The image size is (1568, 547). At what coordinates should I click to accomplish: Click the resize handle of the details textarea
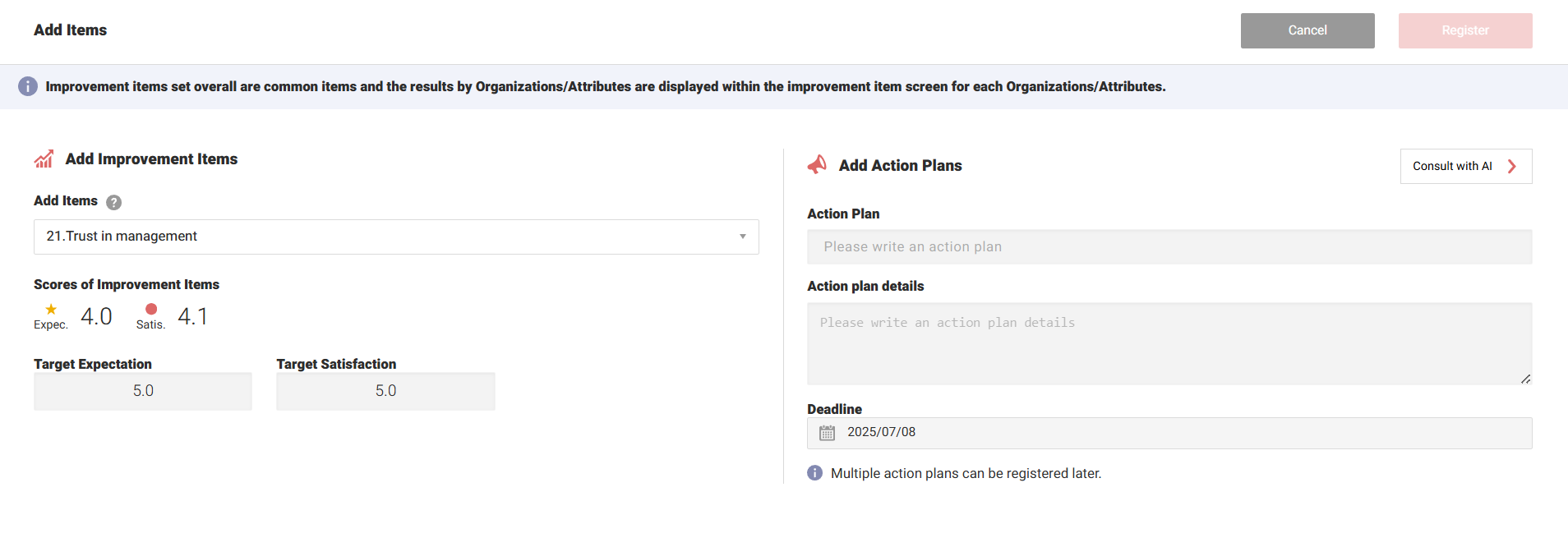tap(1526, 378)
